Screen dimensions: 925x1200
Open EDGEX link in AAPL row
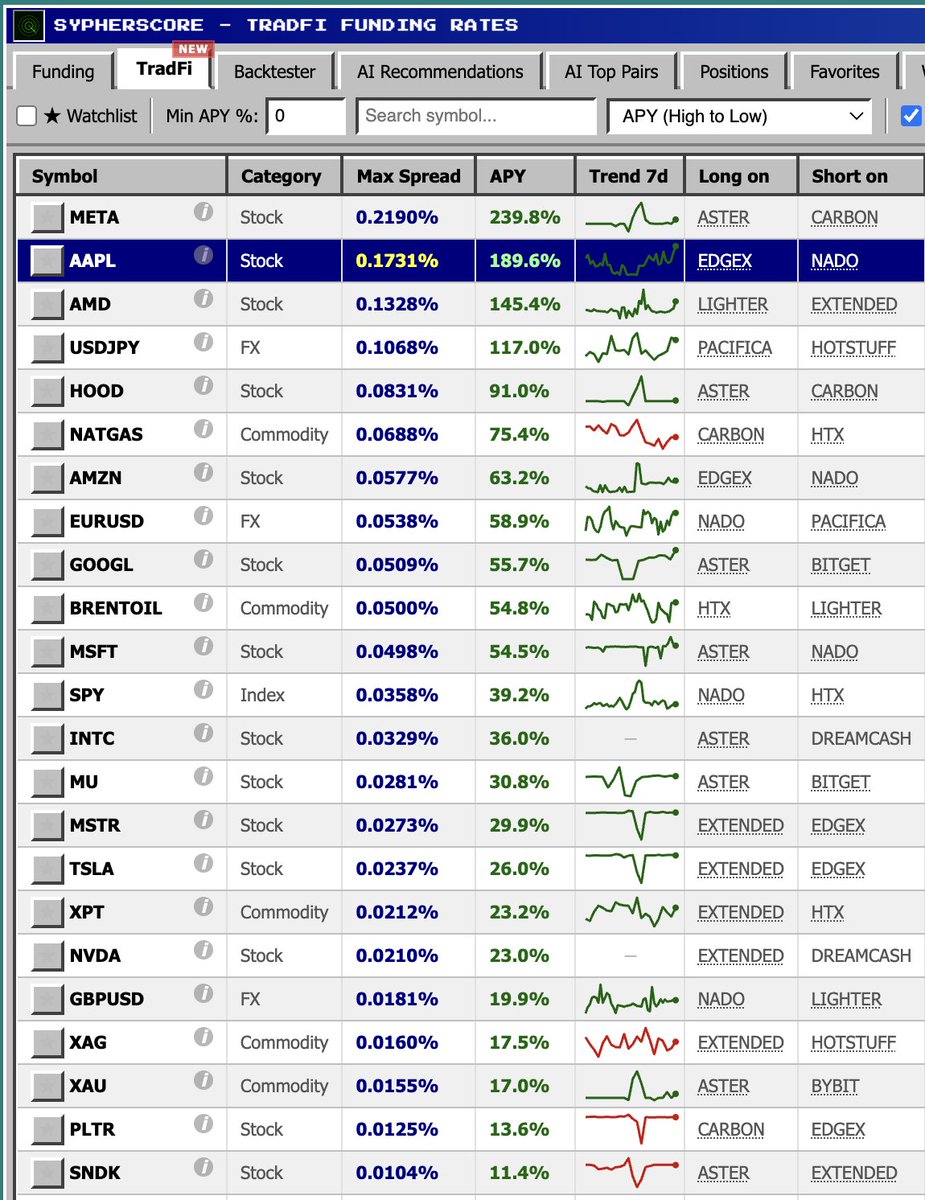point(725,260)
